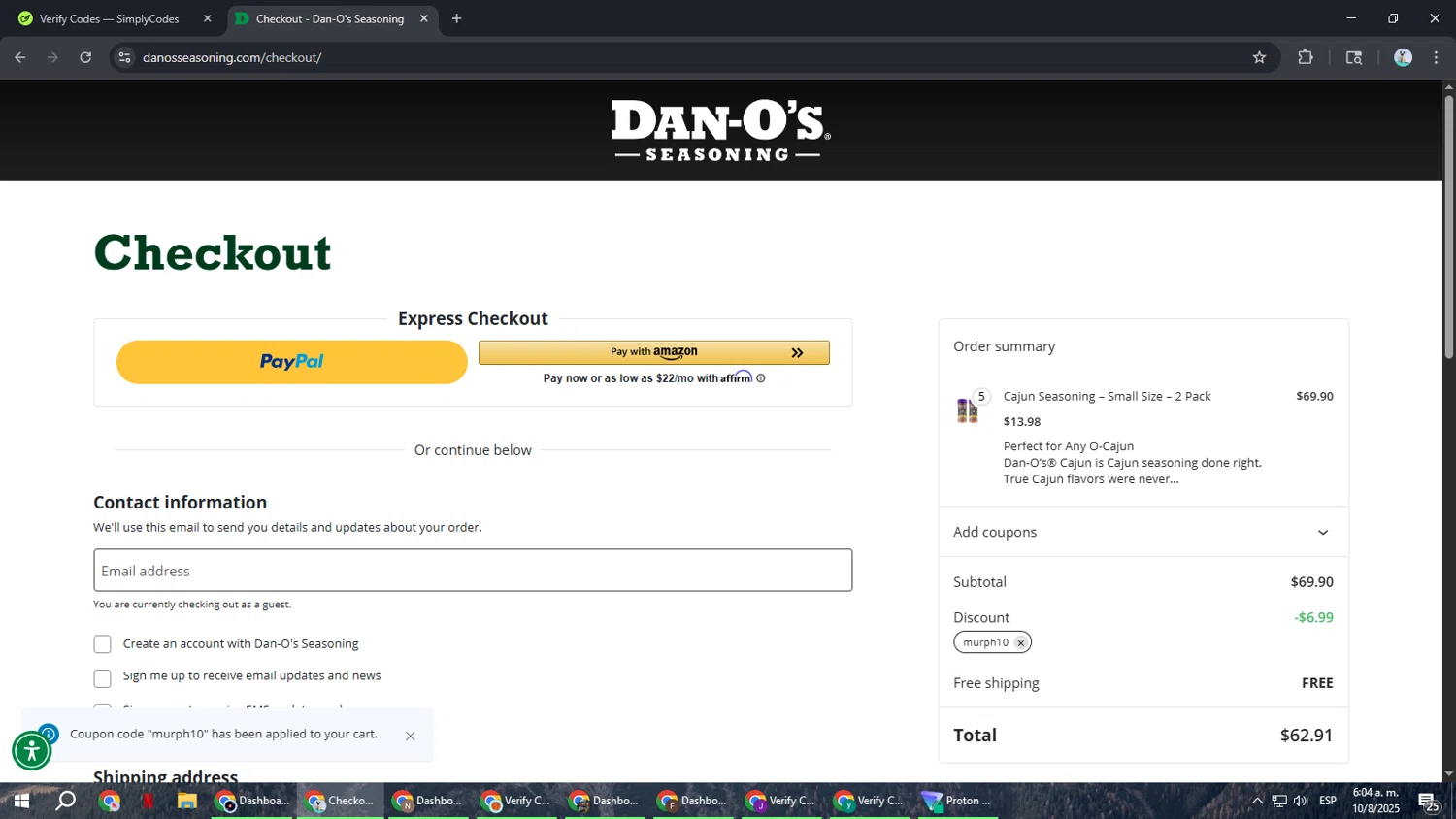Expand the Add coupons section
Screen dimensions: 1456x819
pos(1142,532)
